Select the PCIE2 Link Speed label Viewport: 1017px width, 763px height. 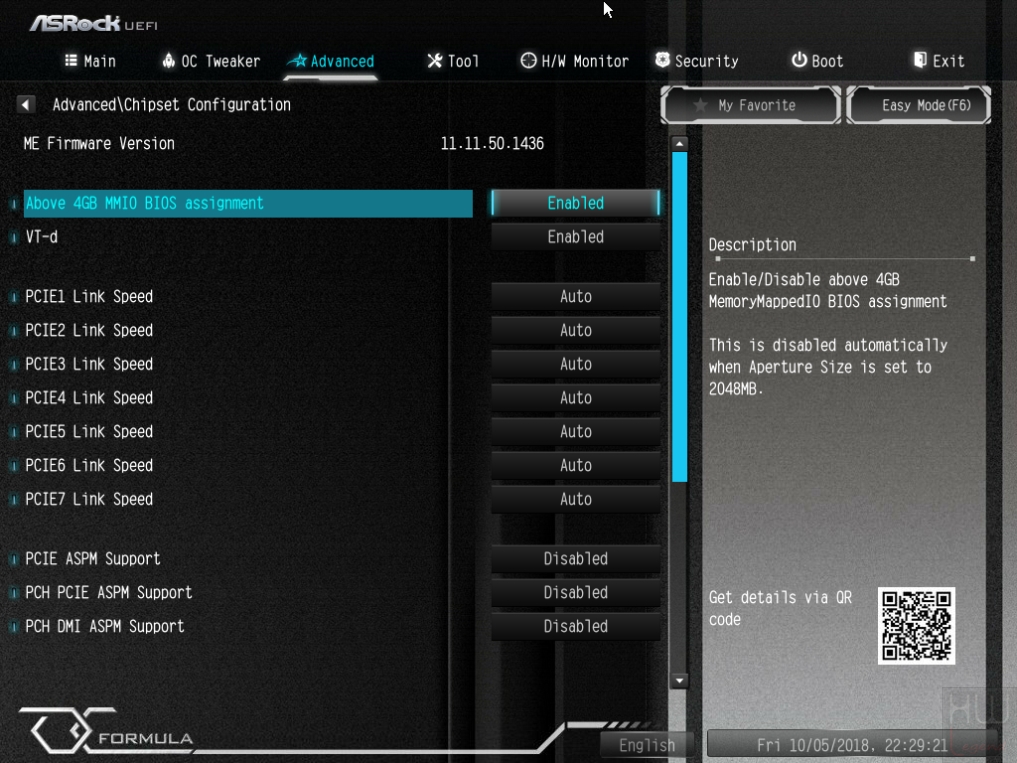pos(89,330)
